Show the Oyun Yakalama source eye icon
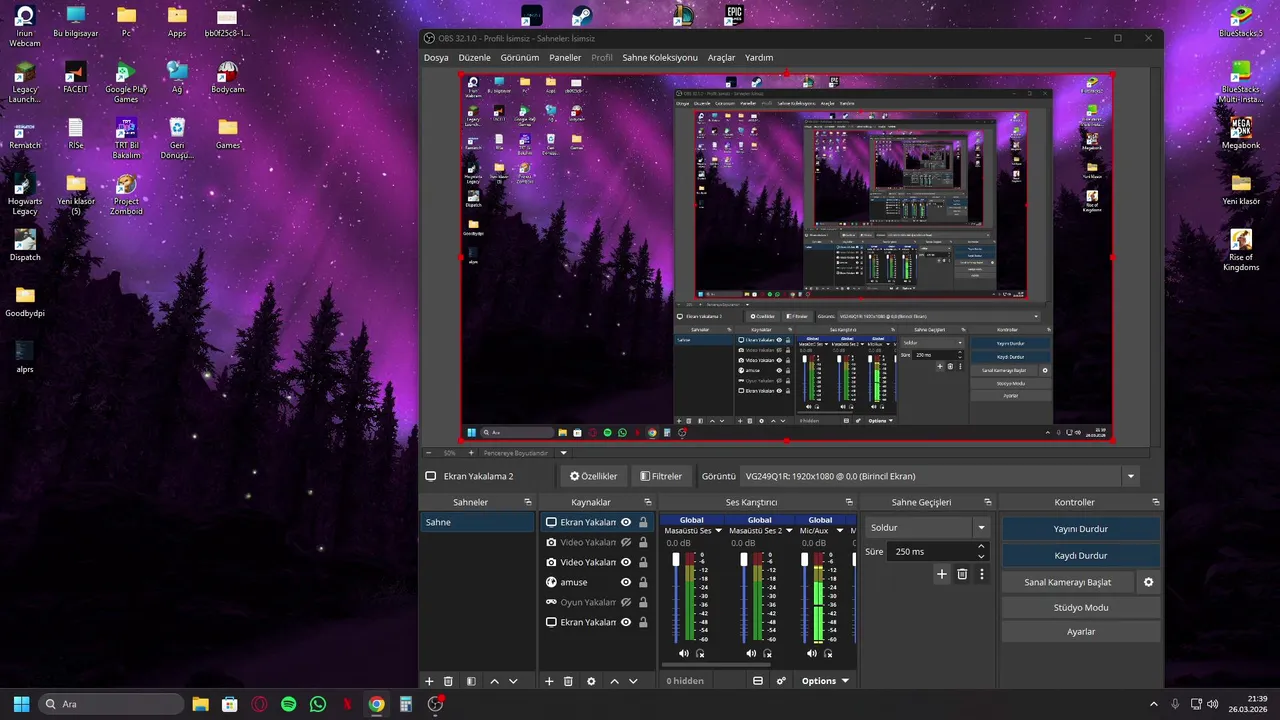 pos(626,602)
